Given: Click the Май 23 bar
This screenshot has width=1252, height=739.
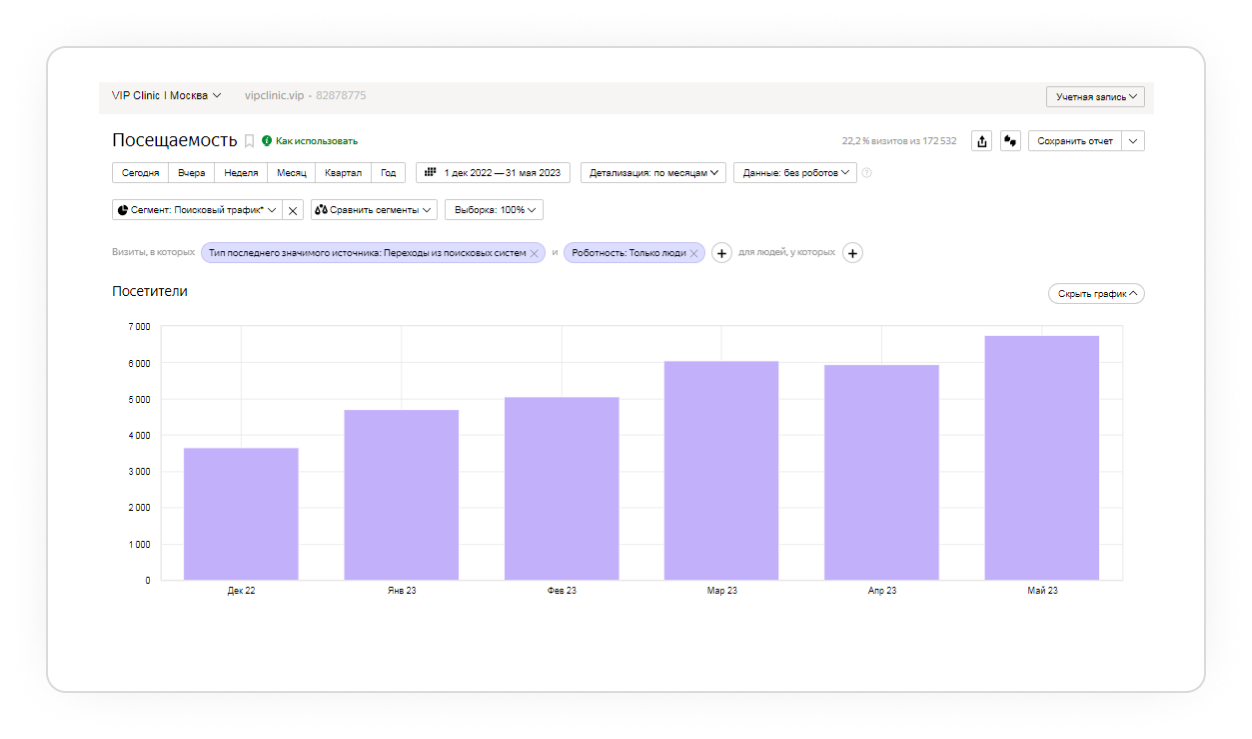Looking at the screenshot, I should coord(1042,458).
